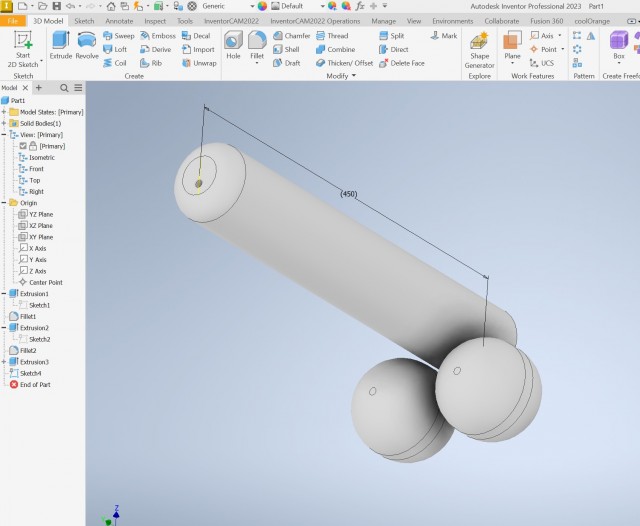
Task: Choose the Shell tool
Action: [286, 49]
